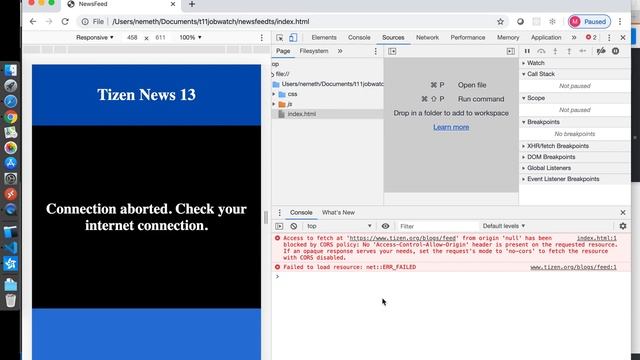Open the Default levels dropdown
640x360 pixels.
[504, 226]
